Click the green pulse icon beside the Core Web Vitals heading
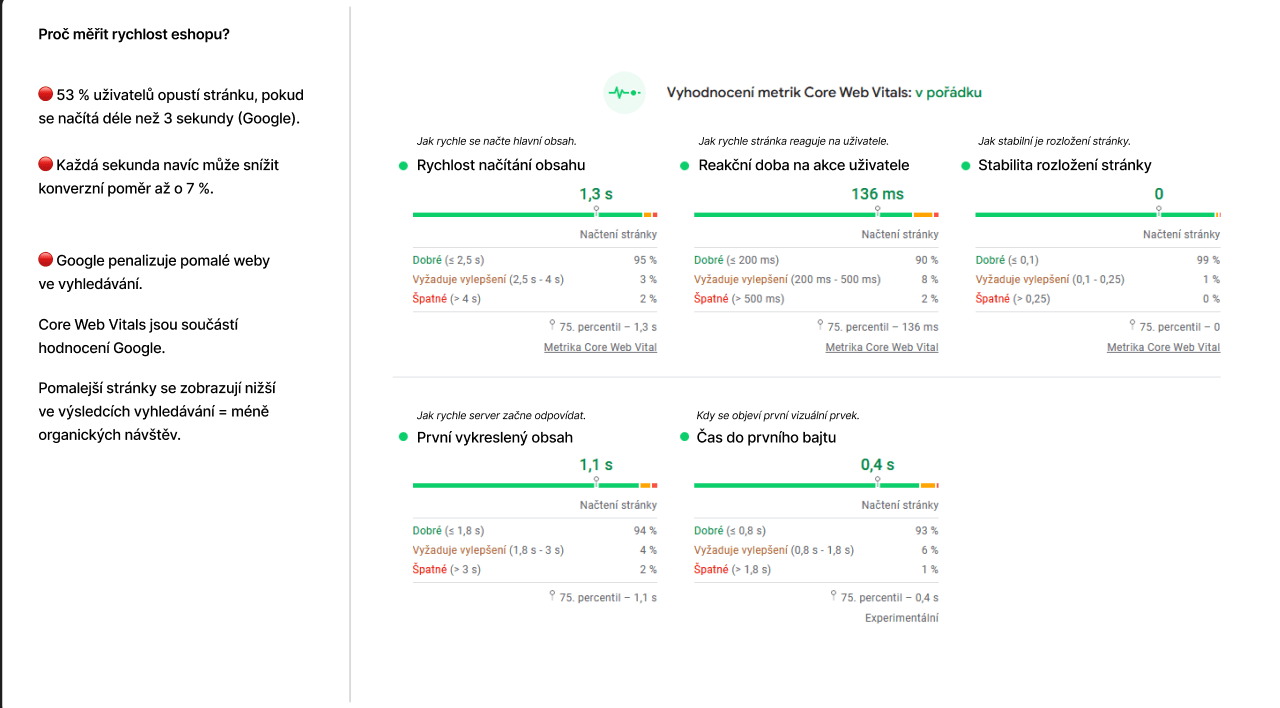The height and width of the screenshot is (708, 1280). 624,92
